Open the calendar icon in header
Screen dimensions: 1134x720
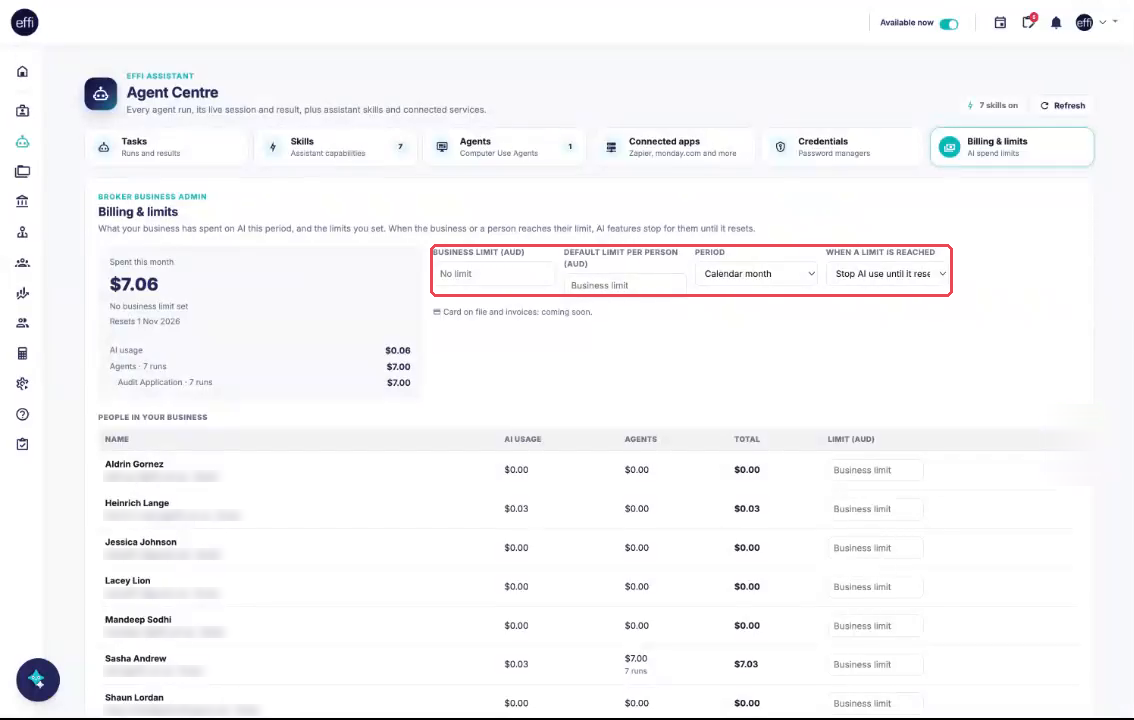(1000, 22)
